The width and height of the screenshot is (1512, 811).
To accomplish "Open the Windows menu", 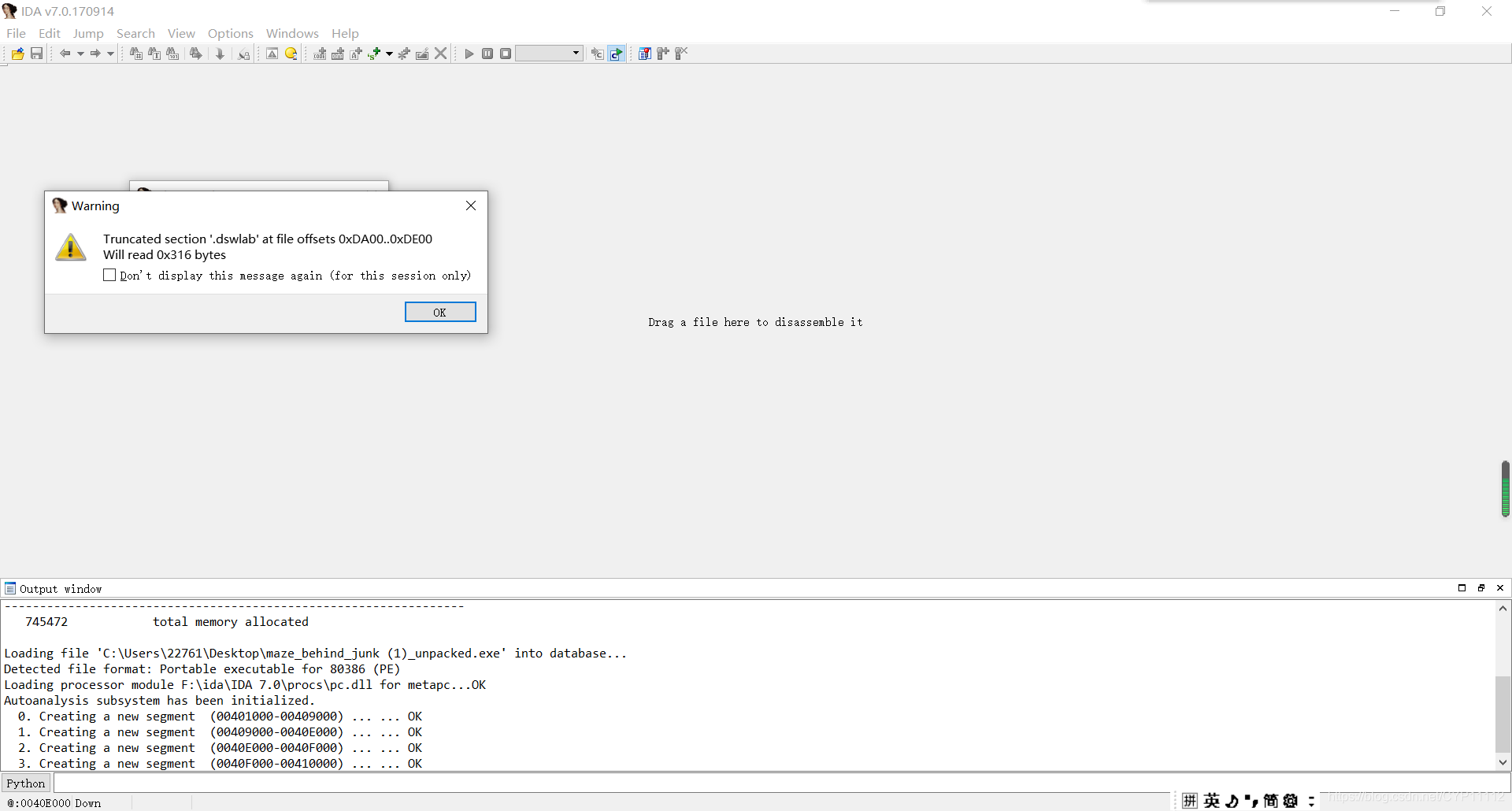I will (x=292, y=33).
